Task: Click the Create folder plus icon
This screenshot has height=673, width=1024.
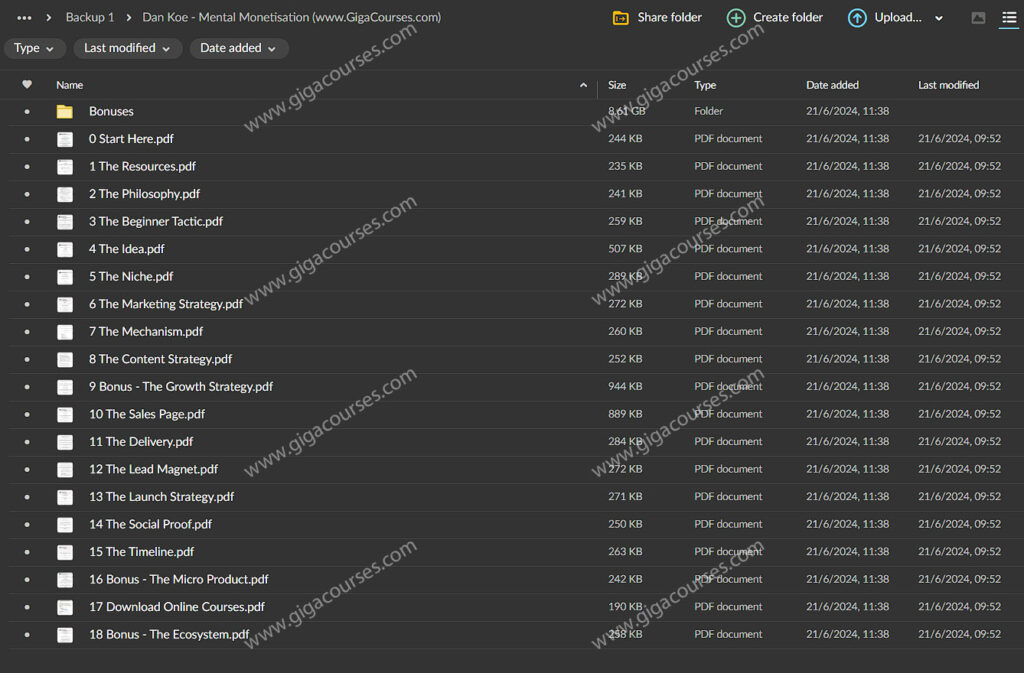Action: 736,18
